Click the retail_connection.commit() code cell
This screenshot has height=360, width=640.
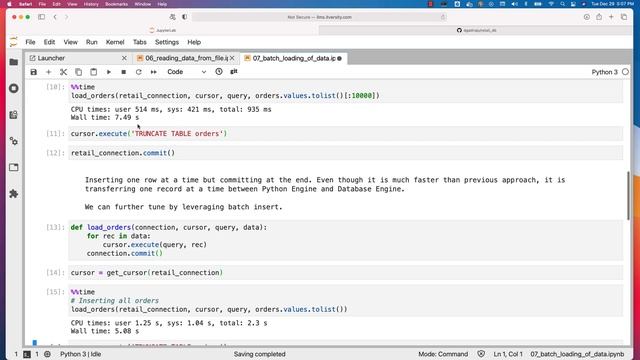[x=346, y=153]
